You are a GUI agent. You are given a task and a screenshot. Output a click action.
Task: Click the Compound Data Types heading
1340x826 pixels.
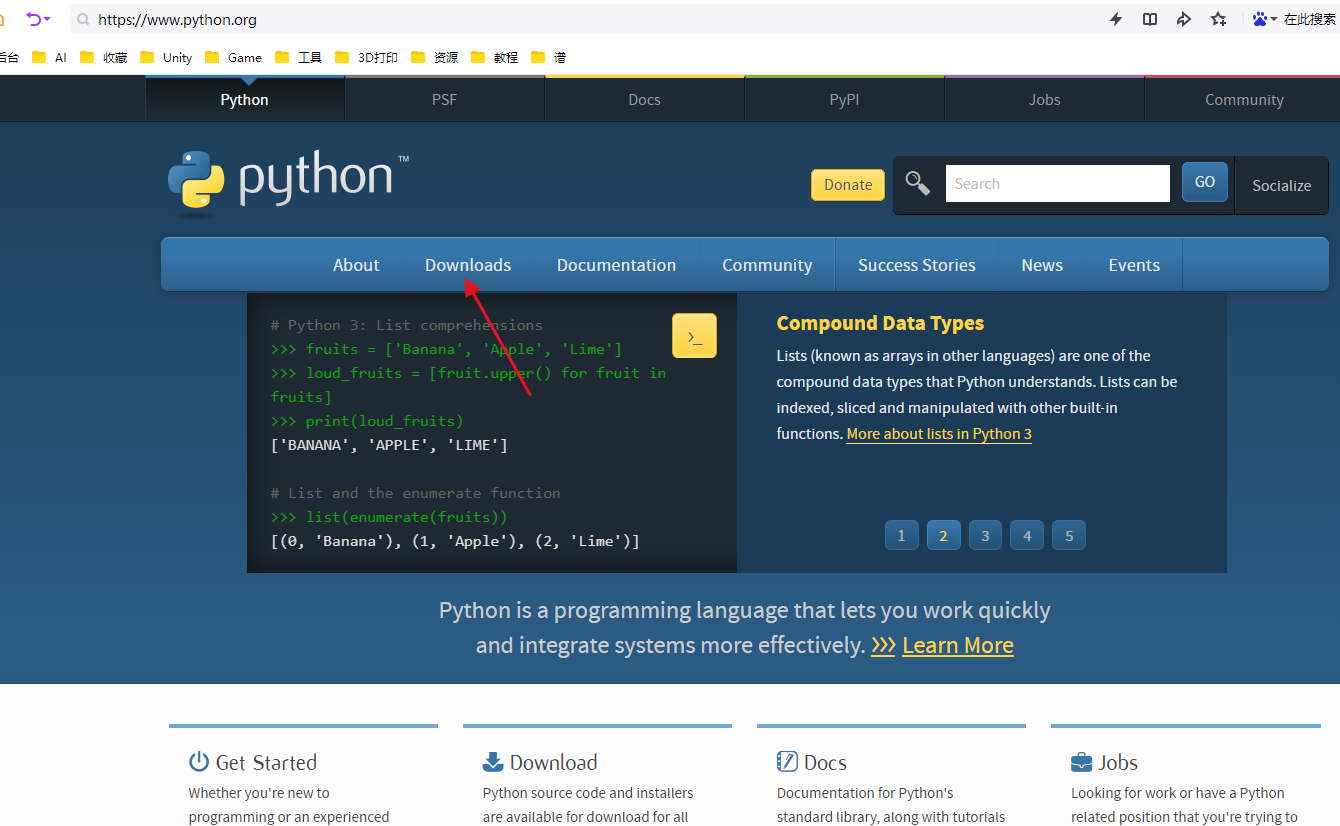coord(880,323)
